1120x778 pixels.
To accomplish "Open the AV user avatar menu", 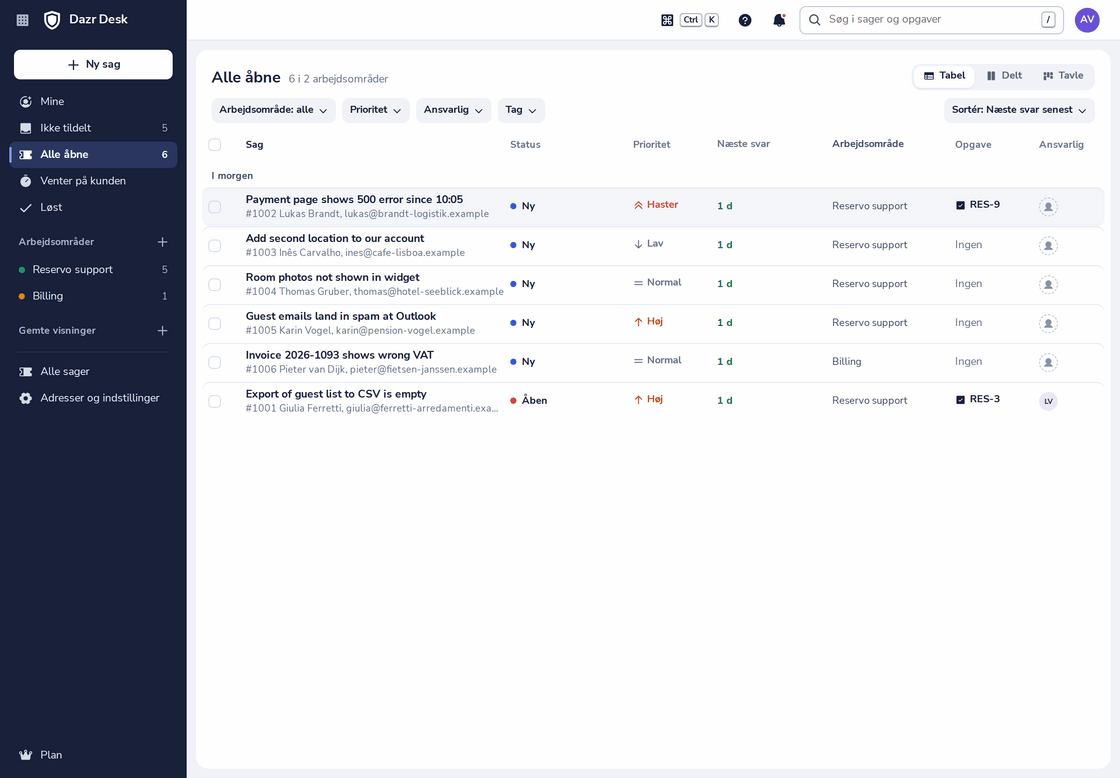I will point(1087,20).
